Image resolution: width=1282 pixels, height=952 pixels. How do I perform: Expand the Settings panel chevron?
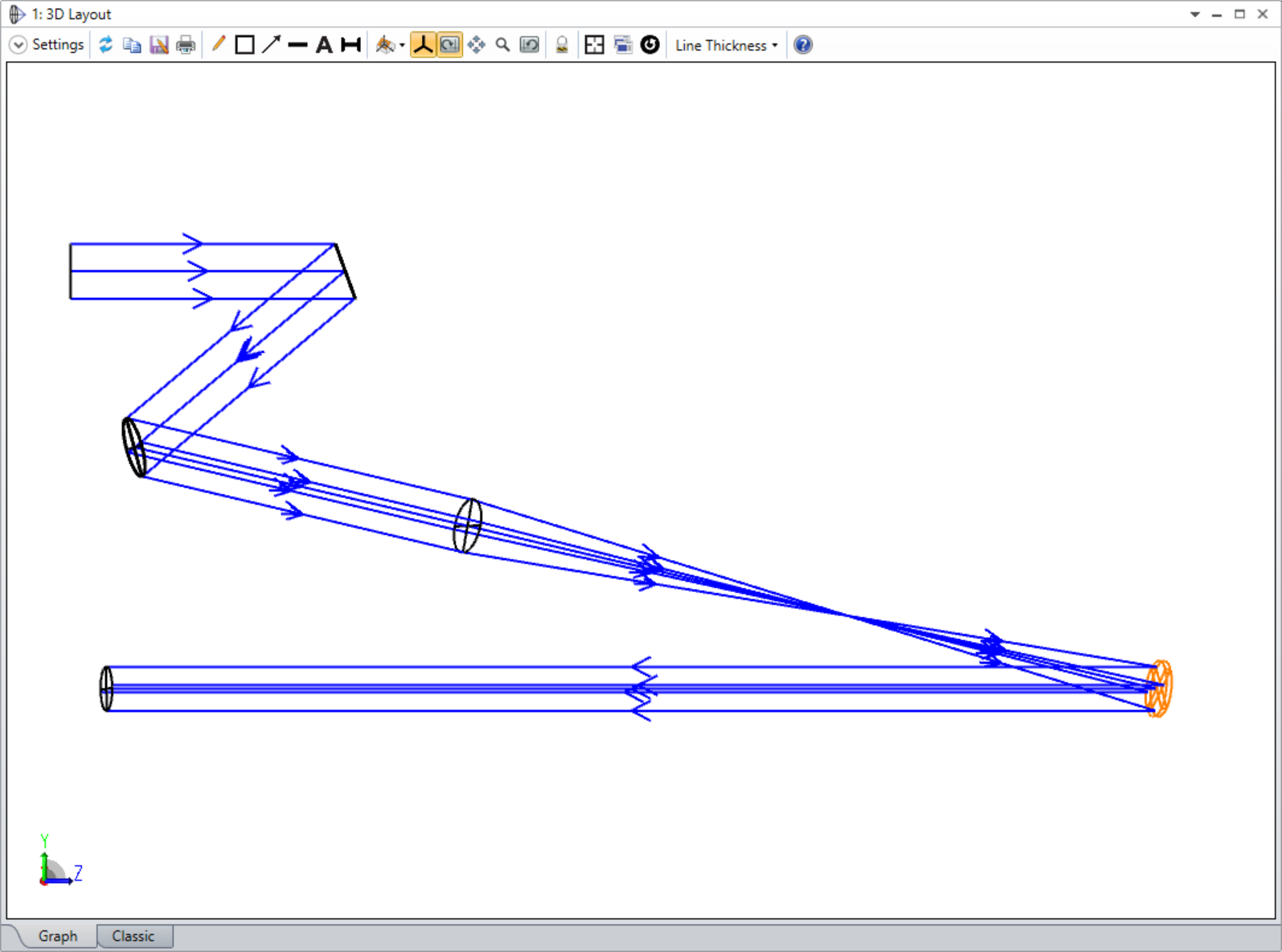pyautogui.click(x=18, y=45)
